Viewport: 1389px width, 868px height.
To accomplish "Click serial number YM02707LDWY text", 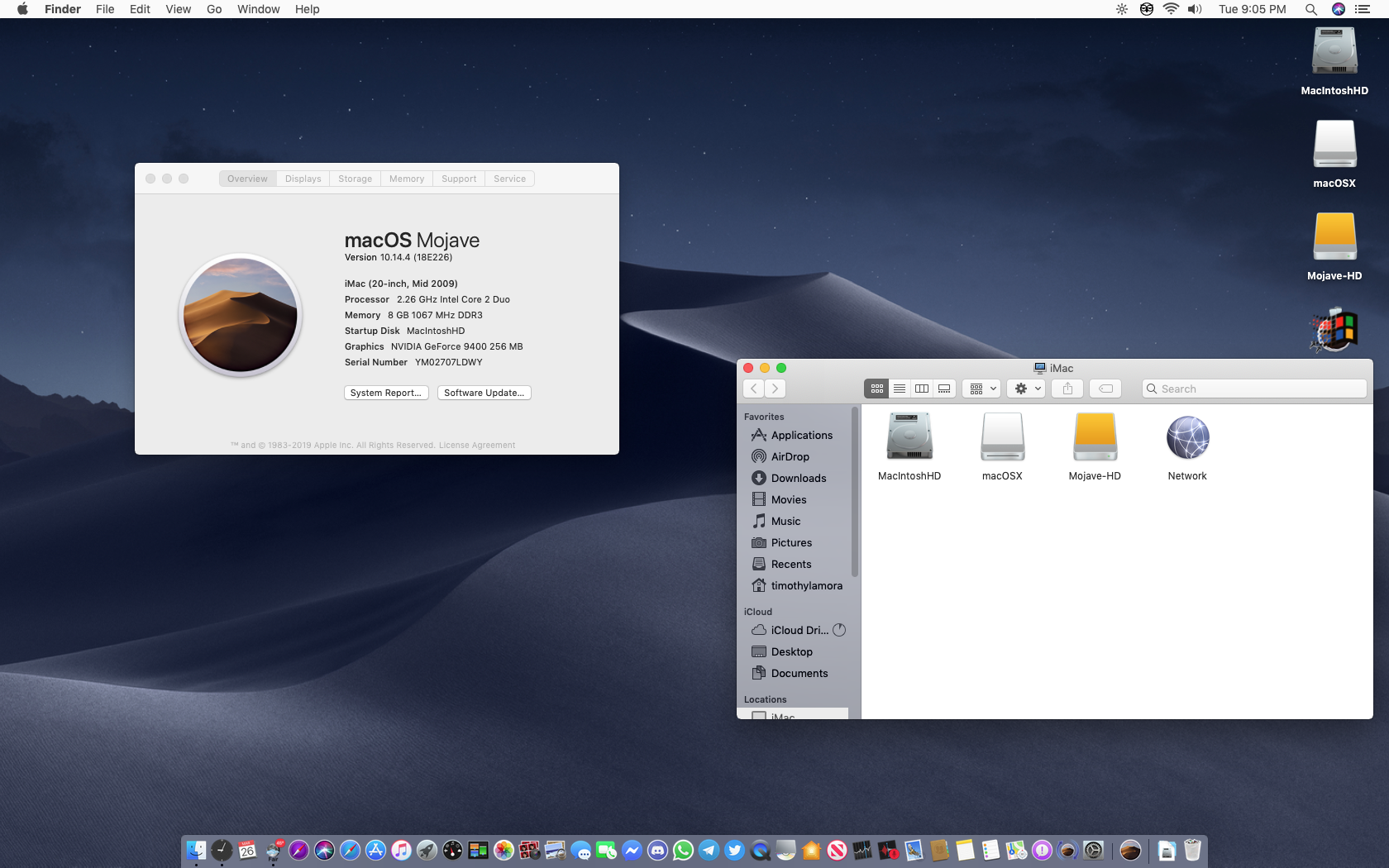I will coord(448,362).
